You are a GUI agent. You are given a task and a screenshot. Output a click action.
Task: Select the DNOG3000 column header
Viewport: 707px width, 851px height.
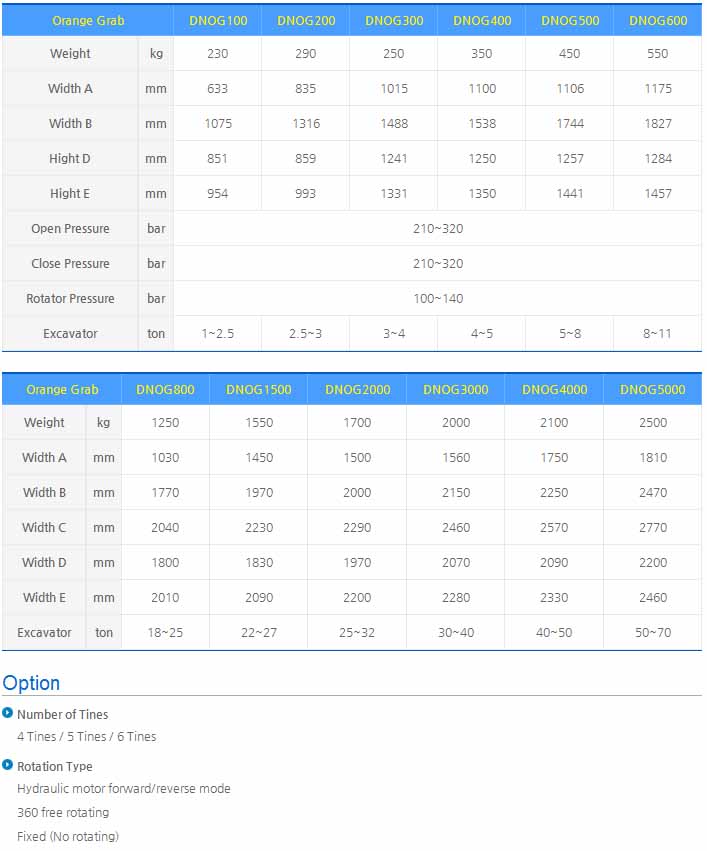(x=456, y=390)
